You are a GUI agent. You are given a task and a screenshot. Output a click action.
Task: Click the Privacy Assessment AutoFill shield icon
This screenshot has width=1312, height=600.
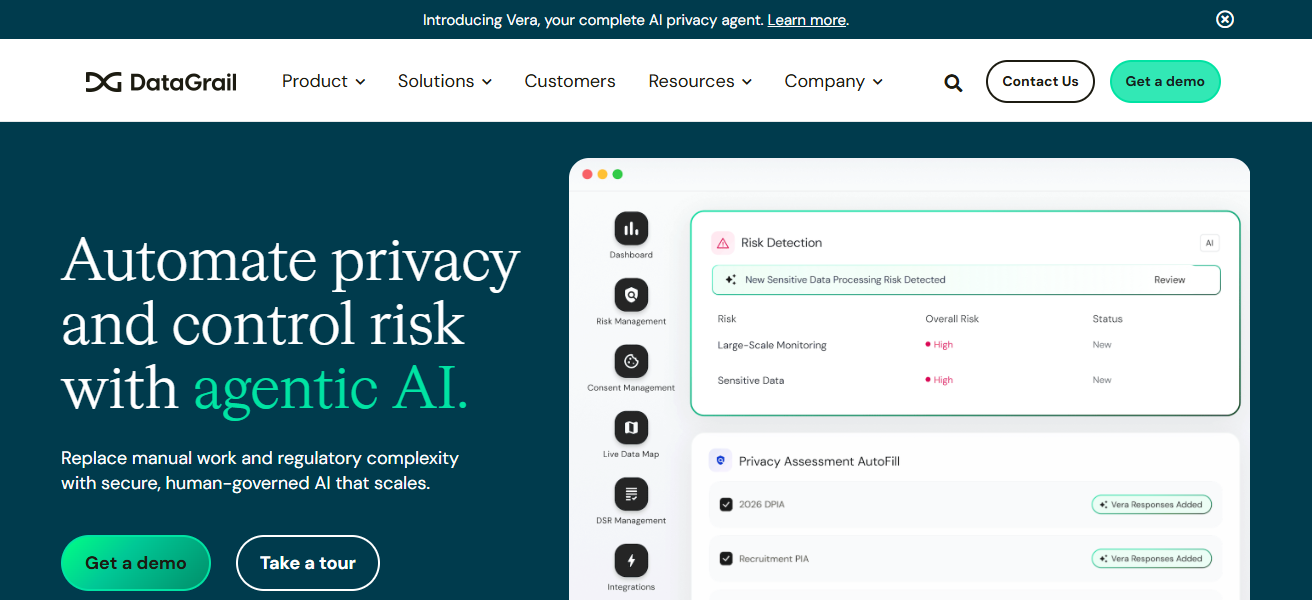720,461
